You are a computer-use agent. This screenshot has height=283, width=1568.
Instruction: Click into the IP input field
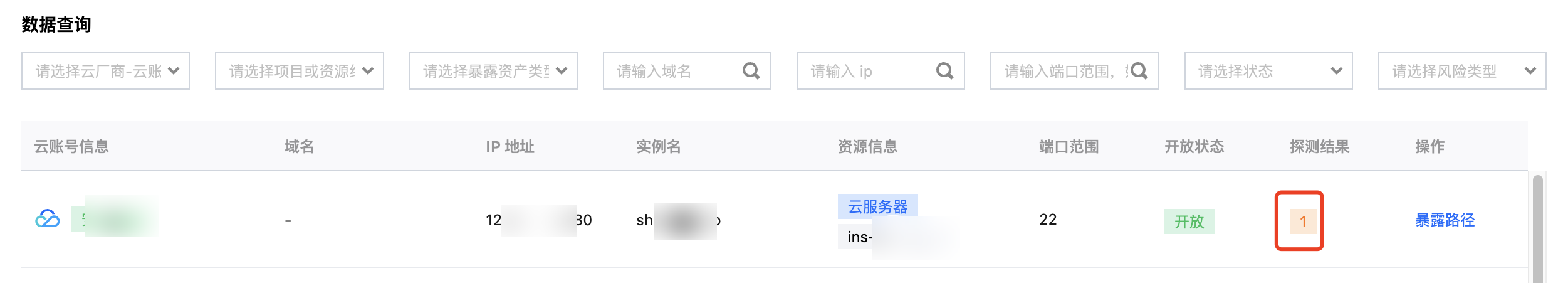[x=868, y=72]
